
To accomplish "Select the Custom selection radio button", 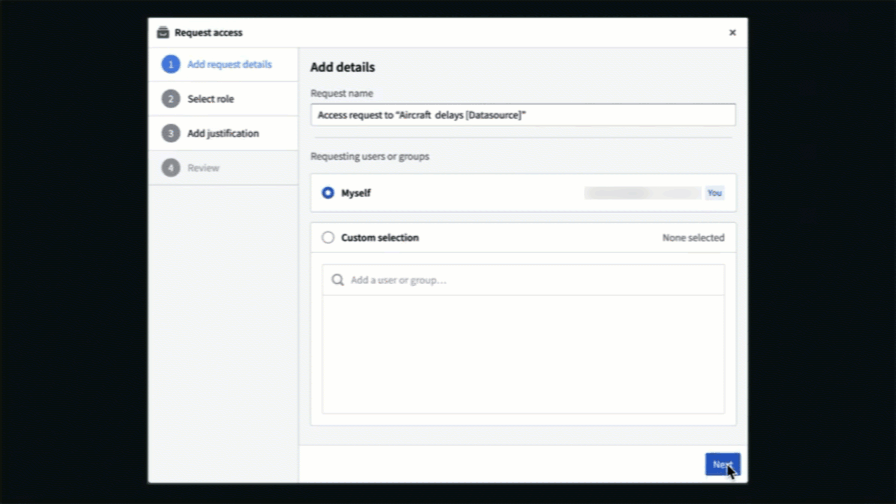I will pos(328,237).
